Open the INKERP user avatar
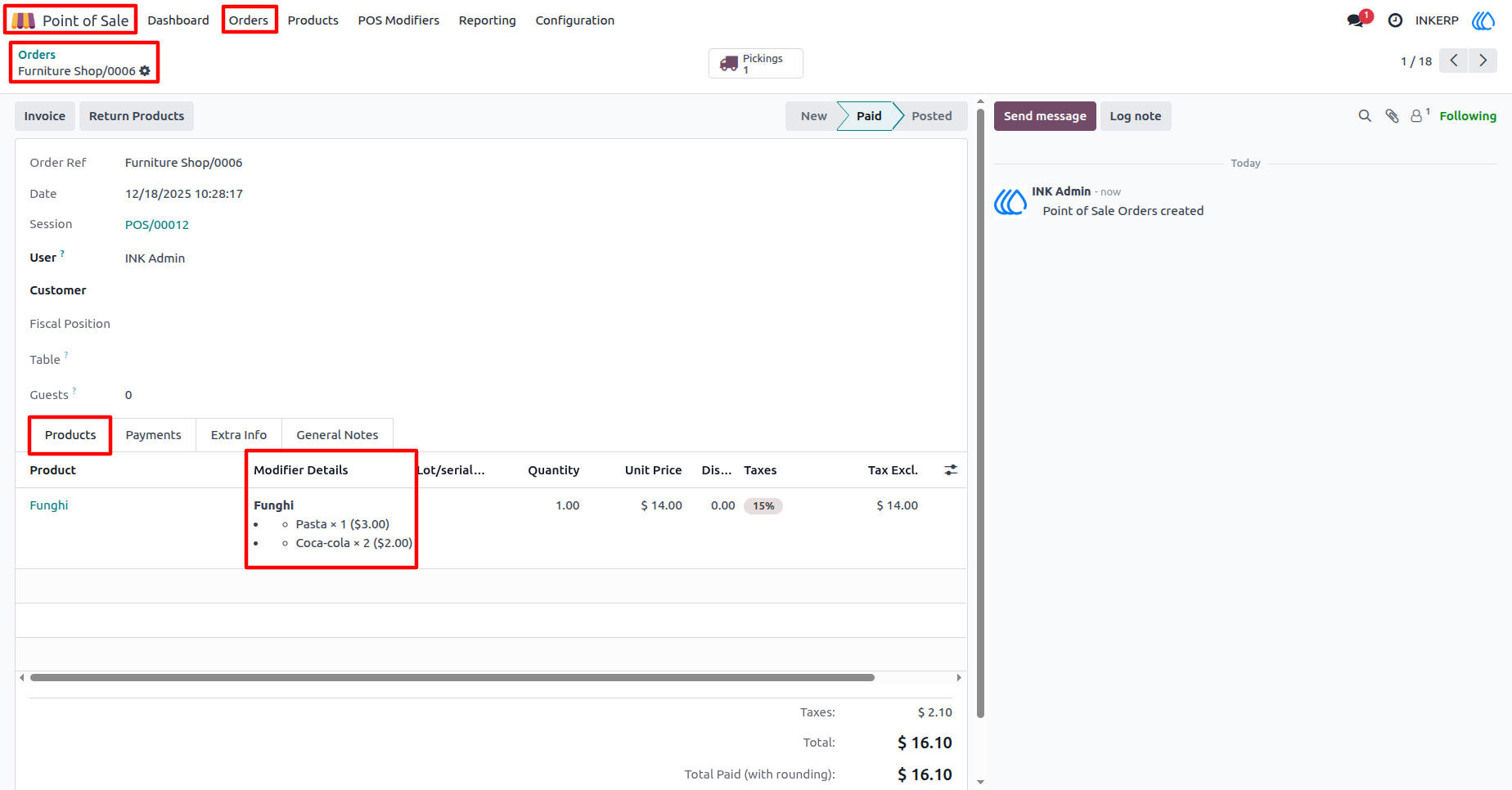 tap(1483, 20)
